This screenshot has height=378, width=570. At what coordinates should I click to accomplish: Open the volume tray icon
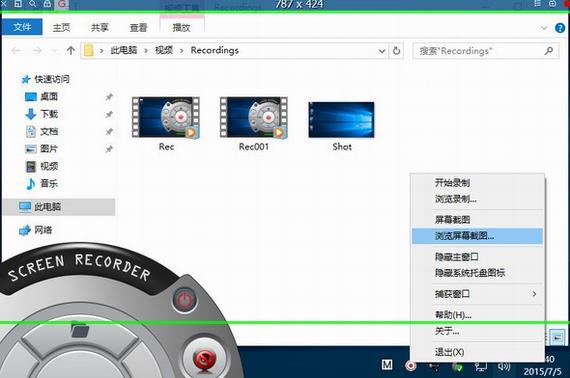(x=503, y=366)
